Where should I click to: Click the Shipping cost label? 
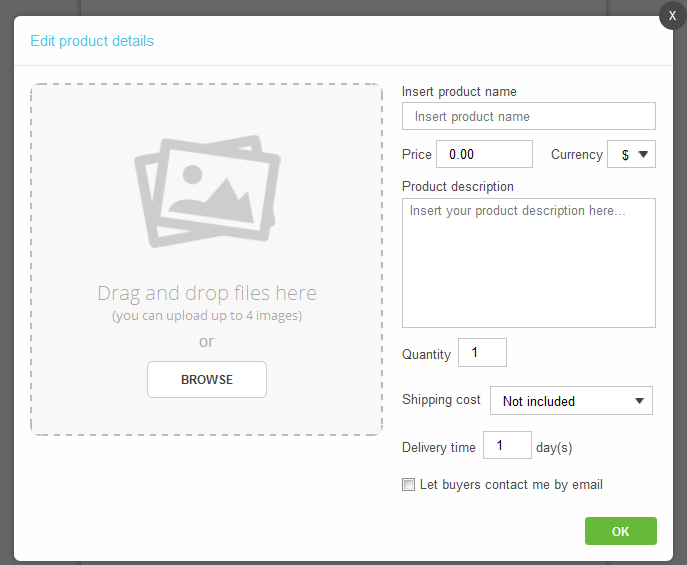[x=441, y=399]
